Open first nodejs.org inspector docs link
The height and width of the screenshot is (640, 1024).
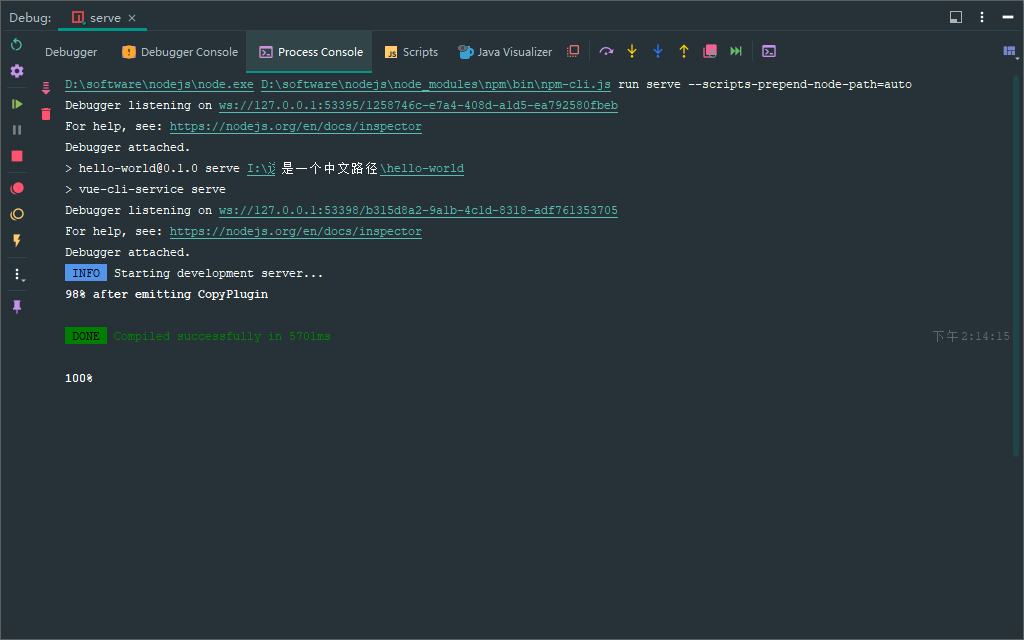(295, 126)
